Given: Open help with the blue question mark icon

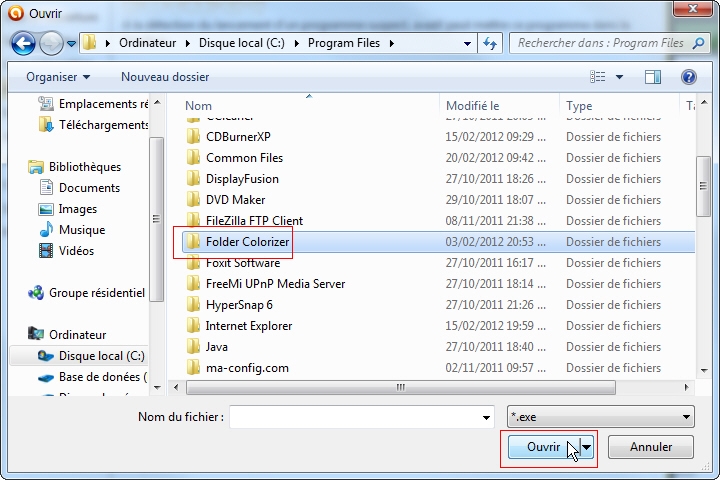Looking at the screenshot, I should pos(688,77).
